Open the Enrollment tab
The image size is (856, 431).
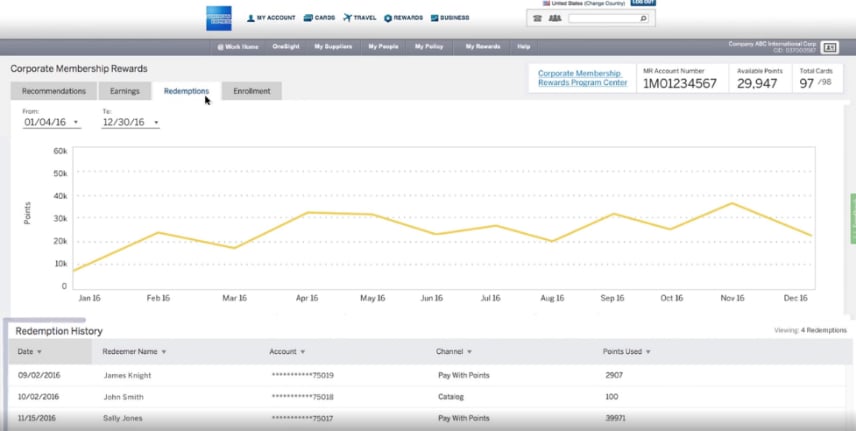coord(251,91)
